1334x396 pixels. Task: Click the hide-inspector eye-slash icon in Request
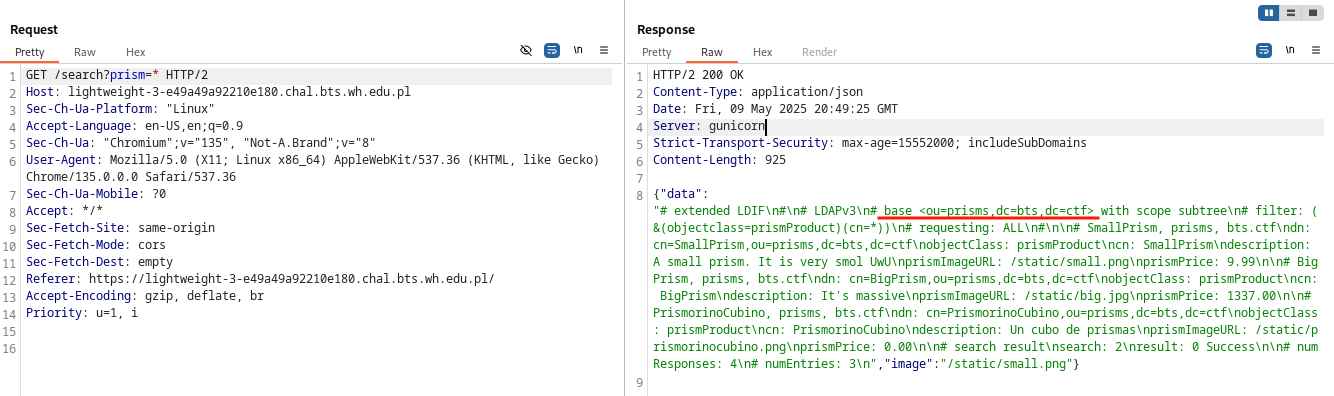526,50
